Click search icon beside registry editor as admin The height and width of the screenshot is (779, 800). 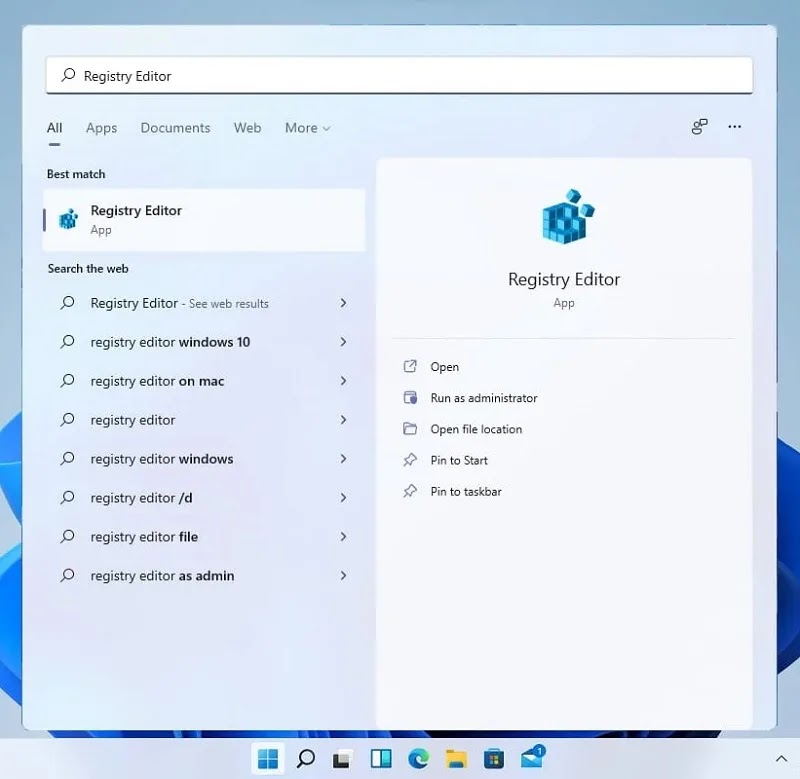pos(67,575)
